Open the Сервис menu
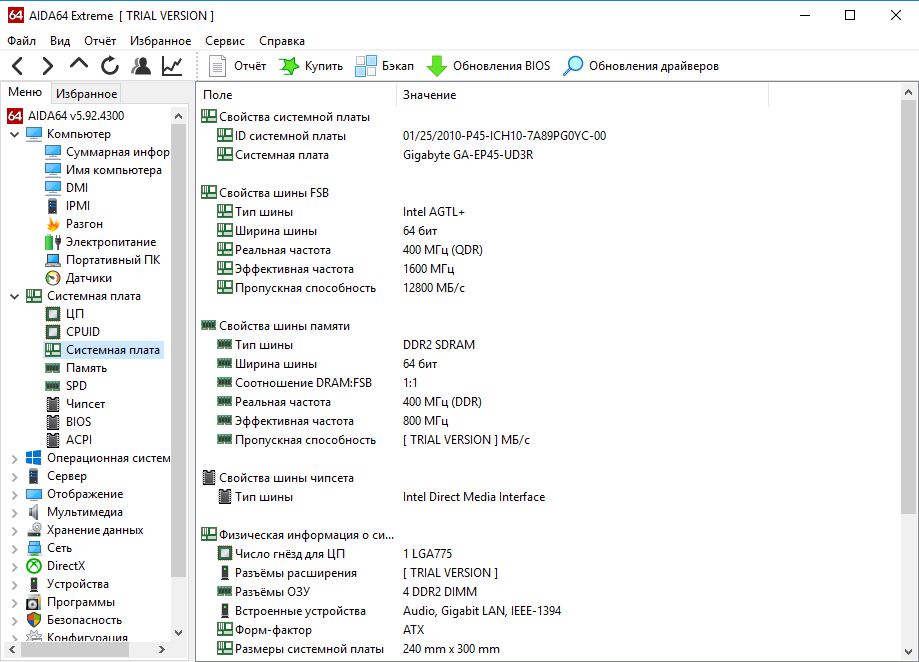Image resolution: width=919 pixels, height=662 pixels. (x=225, y=40)
